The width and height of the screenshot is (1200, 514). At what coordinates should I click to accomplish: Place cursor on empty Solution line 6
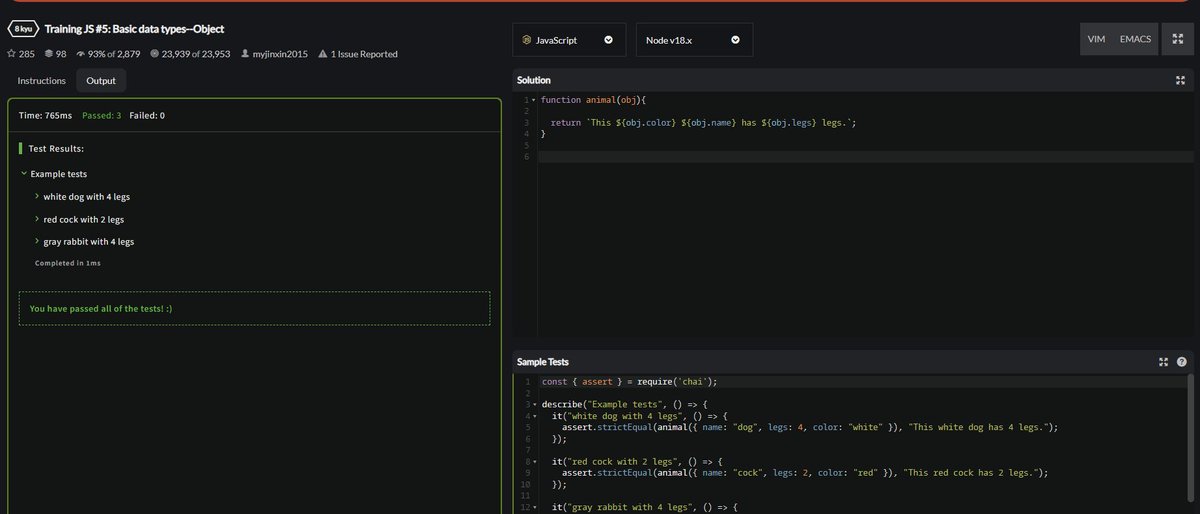[865, 157]
